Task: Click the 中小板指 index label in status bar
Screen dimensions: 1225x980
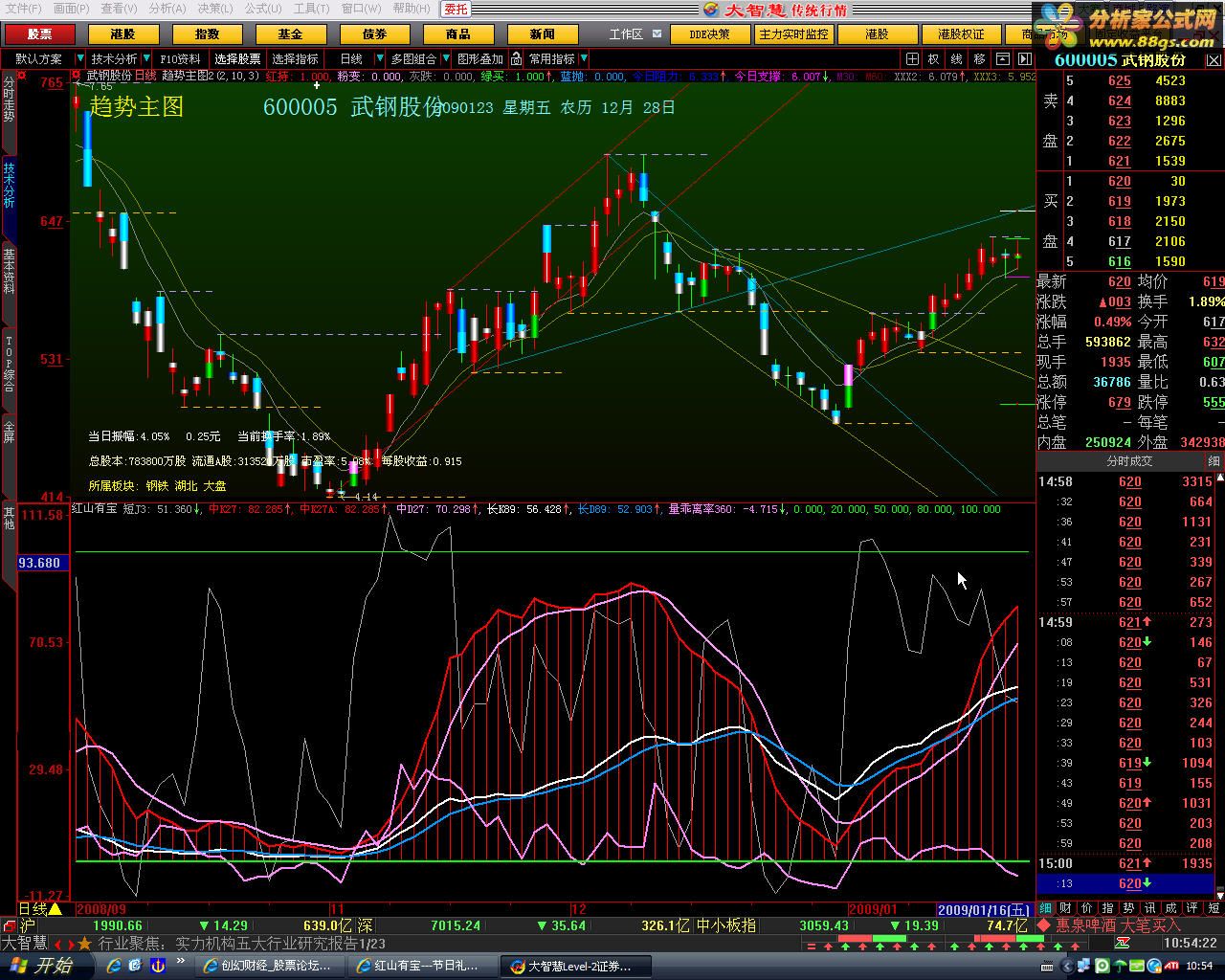Action: (x=726, y=925)
